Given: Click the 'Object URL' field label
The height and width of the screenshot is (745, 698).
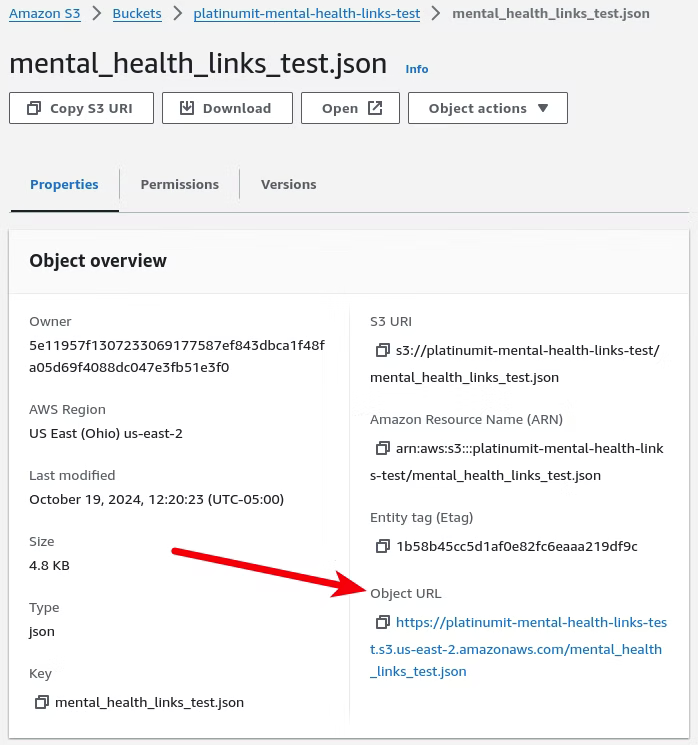Looking at the screenshot, I should (x=406, y=593).
